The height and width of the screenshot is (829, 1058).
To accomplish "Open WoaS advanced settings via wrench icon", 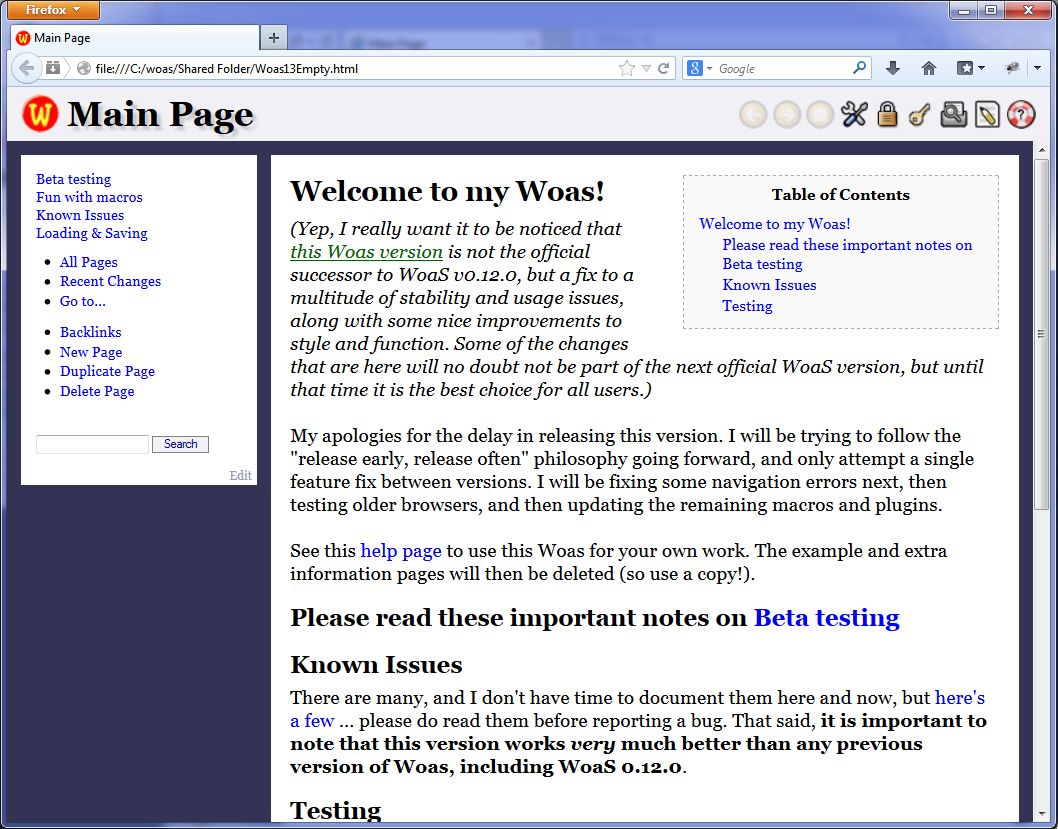I will [x=855, y=114].
